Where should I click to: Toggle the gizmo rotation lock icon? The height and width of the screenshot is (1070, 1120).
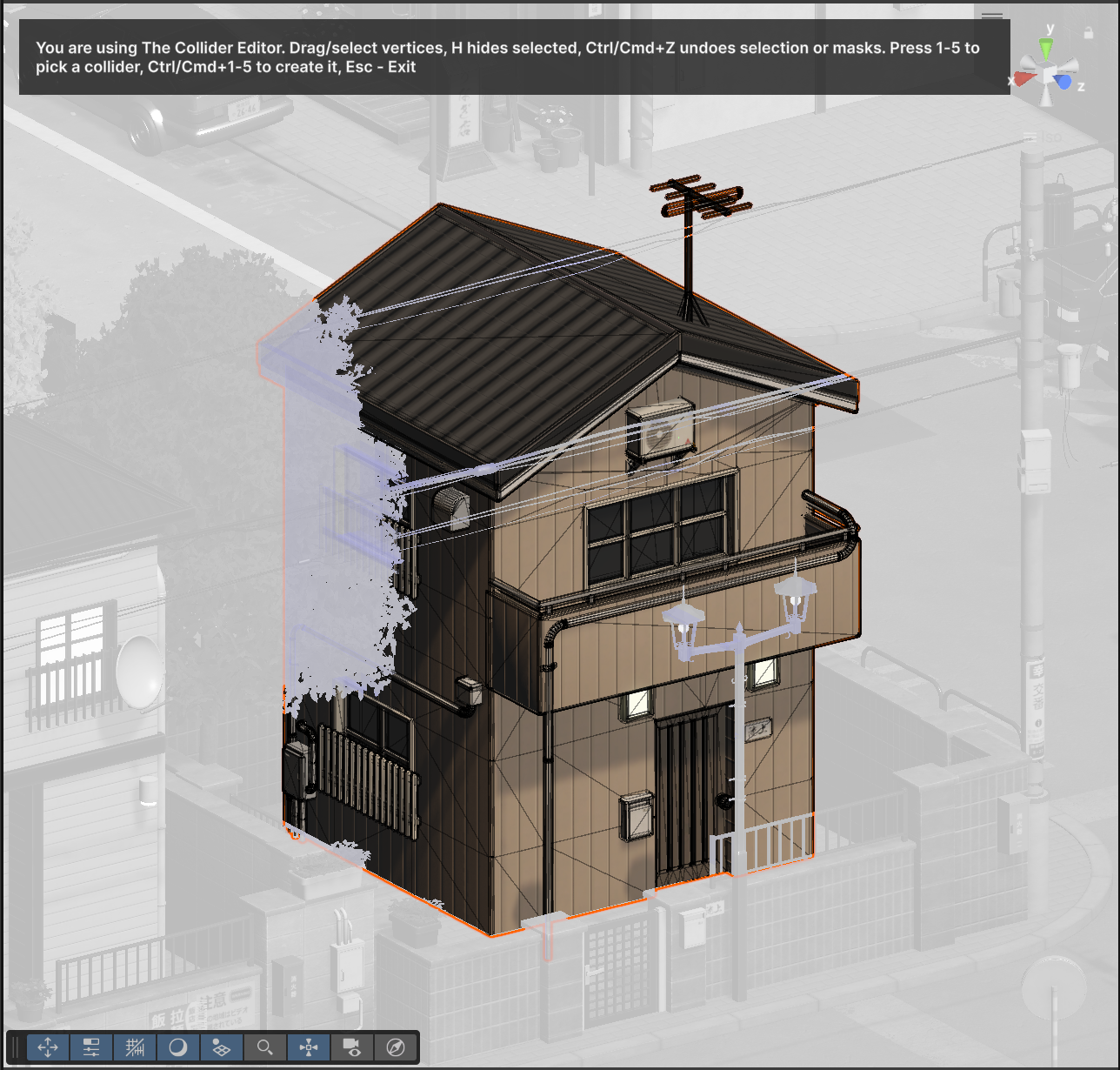(x=1088, y=32)
